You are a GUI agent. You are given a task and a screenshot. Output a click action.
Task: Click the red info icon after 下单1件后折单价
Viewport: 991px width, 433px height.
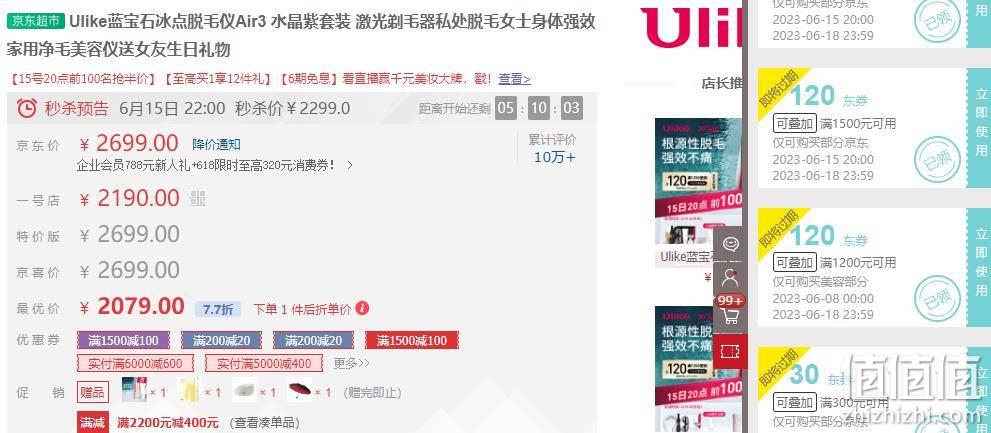click(362, 308)
